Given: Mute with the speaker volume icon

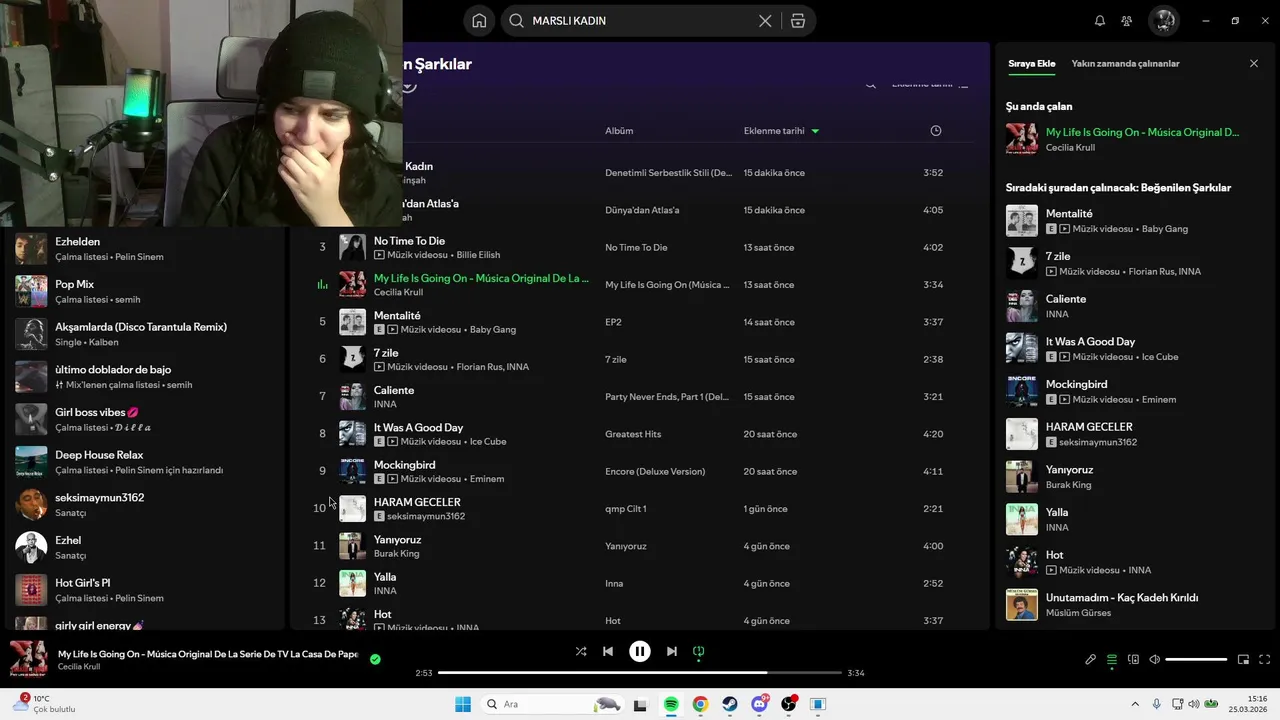Looking at the screenshot, I should (x=1154, y=659).
